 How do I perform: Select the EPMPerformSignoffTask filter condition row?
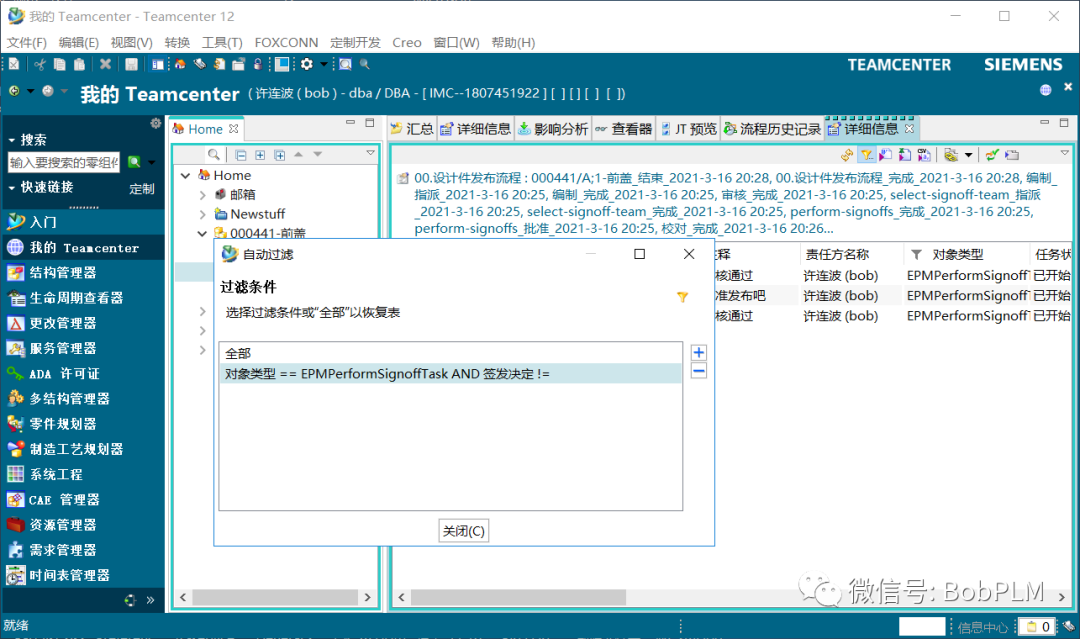tap(450, 374)
